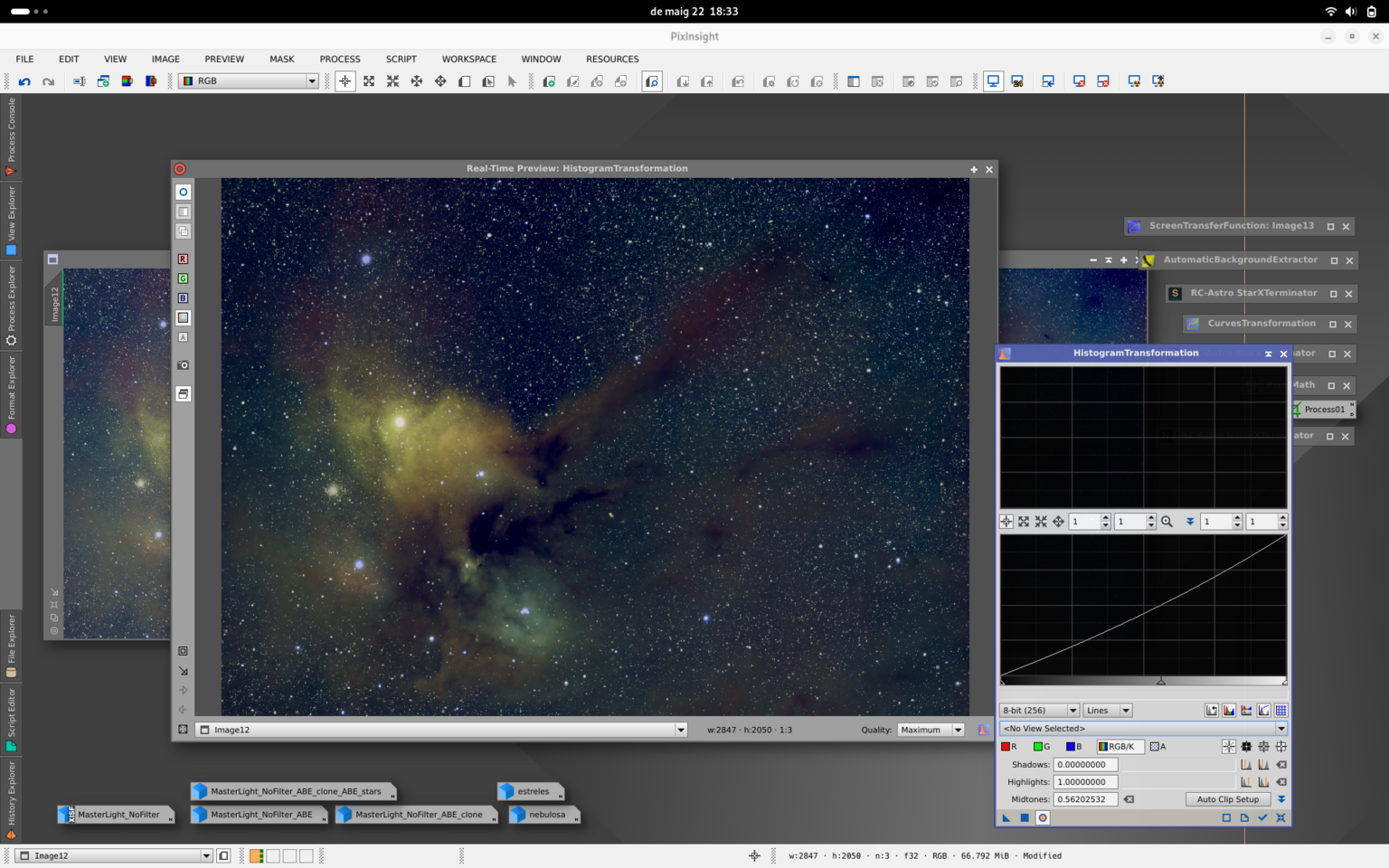Select RGB/K combined channel button
This screenshot has height=868, width=1389.
pos(1120,747)
